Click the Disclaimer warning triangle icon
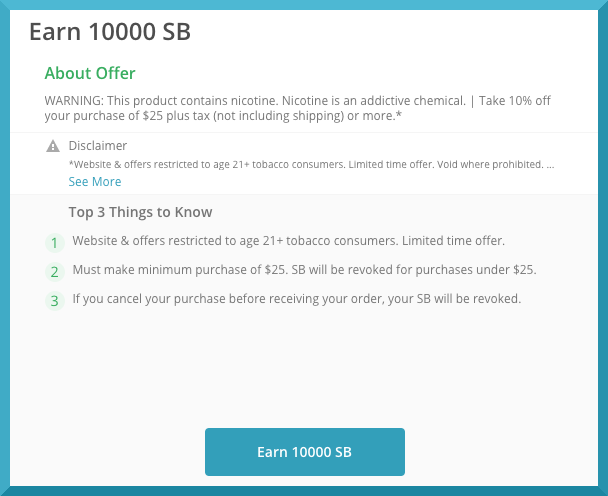Screen dimensions: 608x496 [53, 146]
